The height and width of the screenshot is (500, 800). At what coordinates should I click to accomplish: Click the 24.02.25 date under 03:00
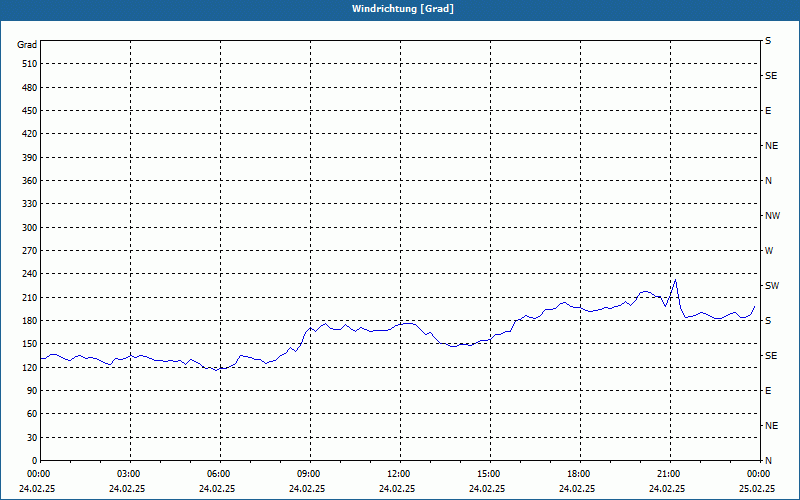pyautogui.click(x=127, y=488)
